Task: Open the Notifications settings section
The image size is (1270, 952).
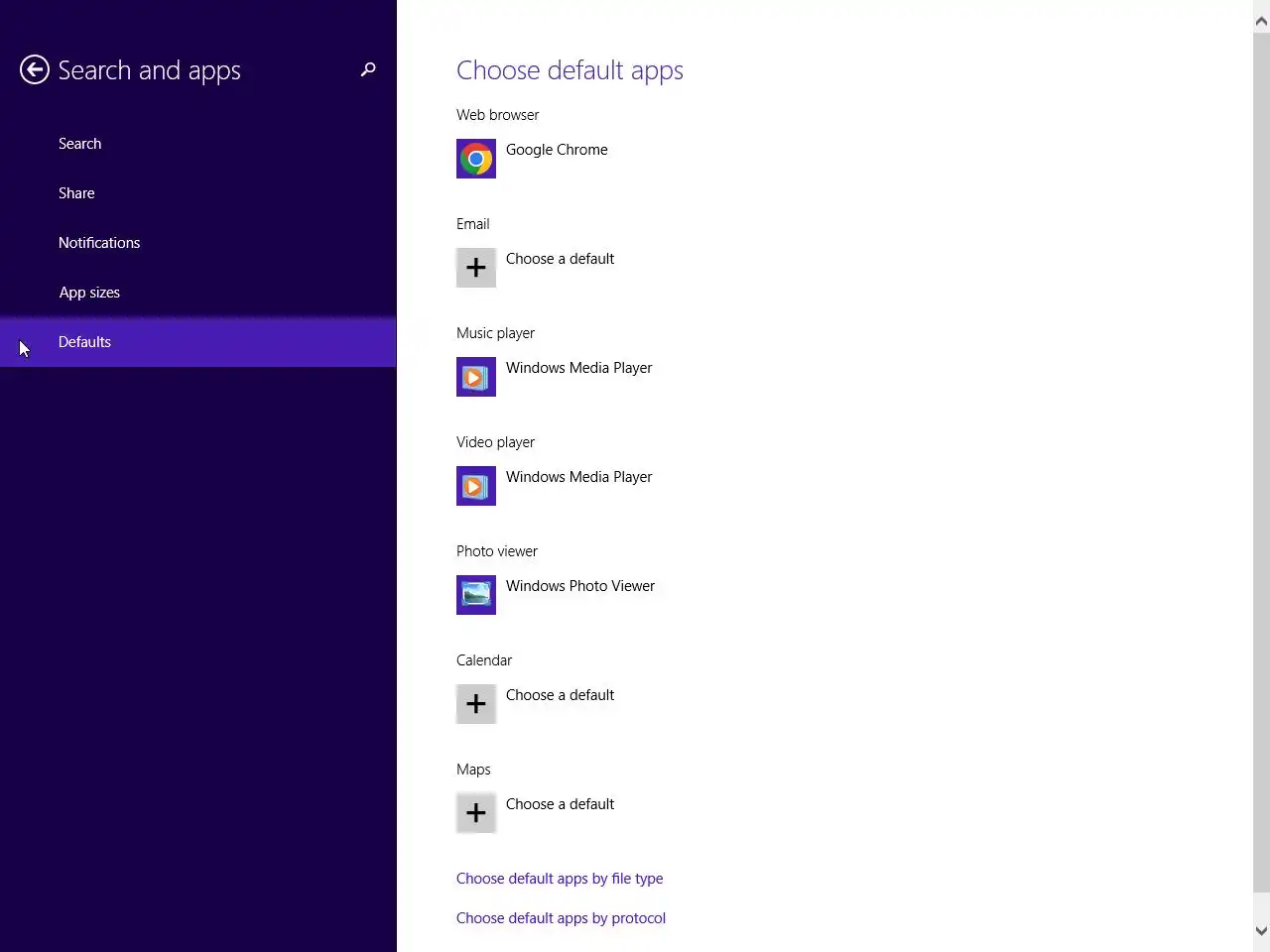Action: (198, 243)
